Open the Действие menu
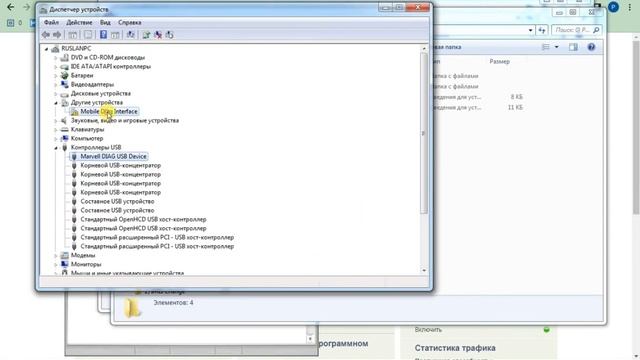Screen dimensions: 640x360 79,22
